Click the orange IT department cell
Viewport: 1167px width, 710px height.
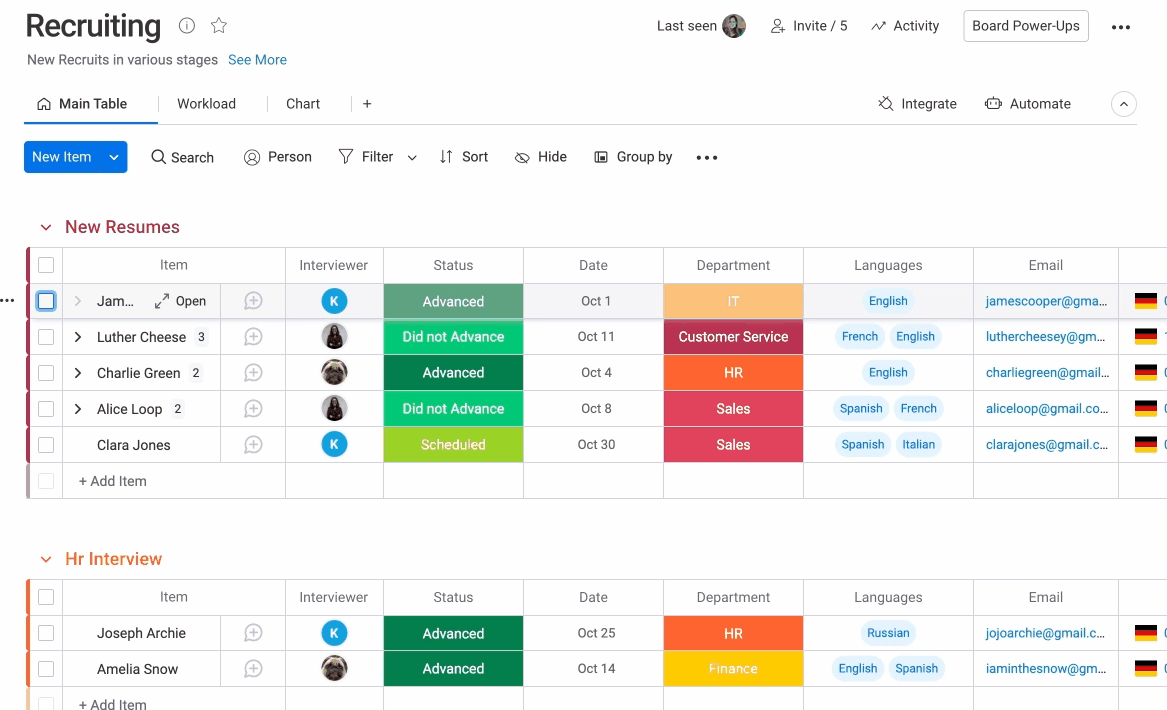733,301
